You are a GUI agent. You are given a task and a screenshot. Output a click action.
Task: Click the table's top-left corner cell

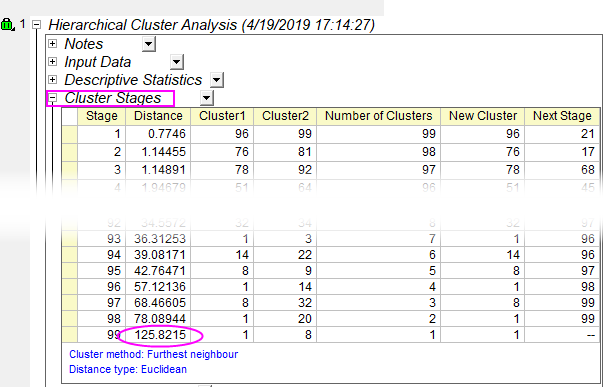70,116
